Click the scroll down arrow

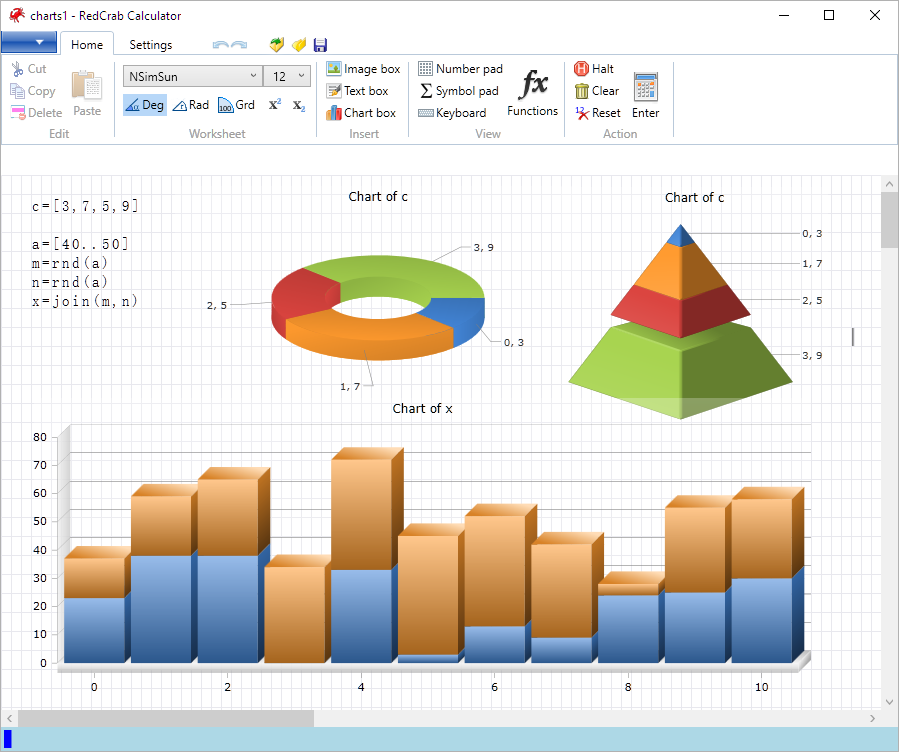pos(889,702)
